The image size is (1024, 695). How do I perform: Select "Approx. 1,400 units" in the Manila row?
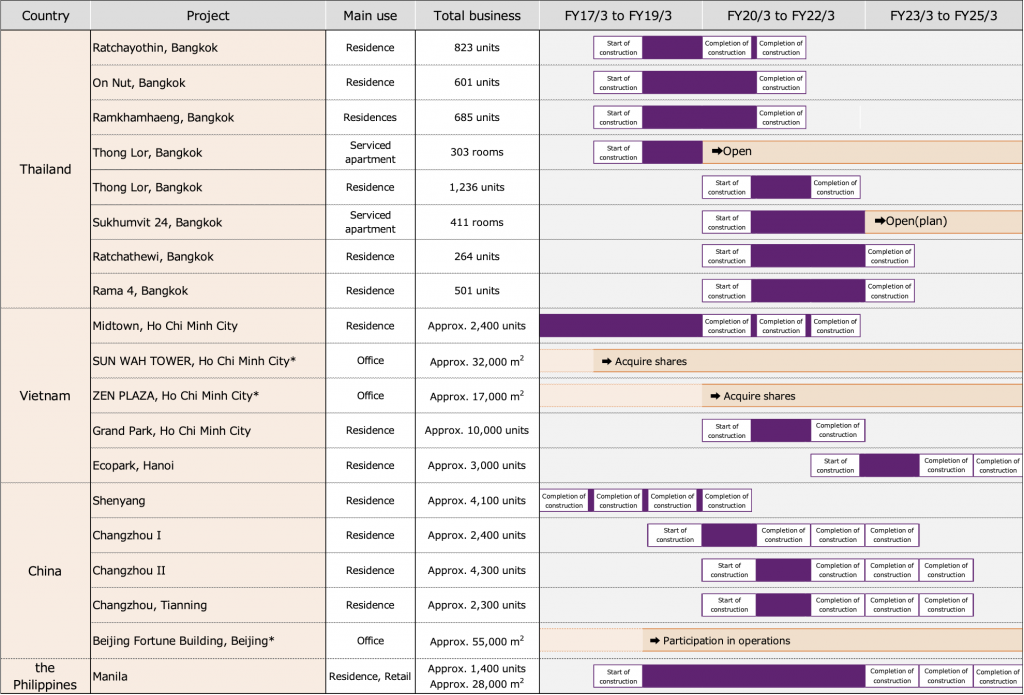(477, 669)
